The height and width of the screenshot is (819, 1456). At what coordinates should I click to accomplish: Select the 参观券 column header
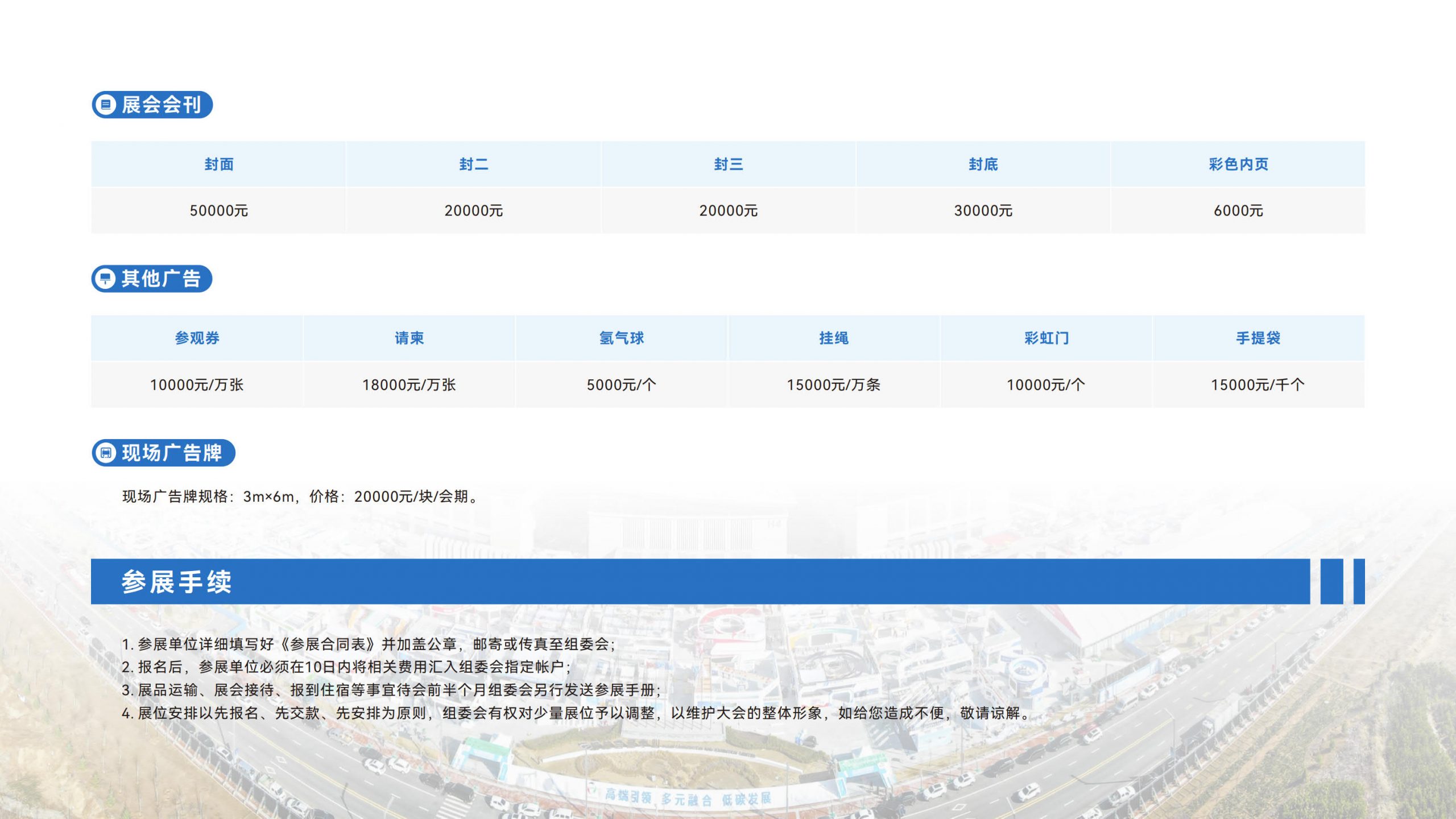[x=197, y=338]
